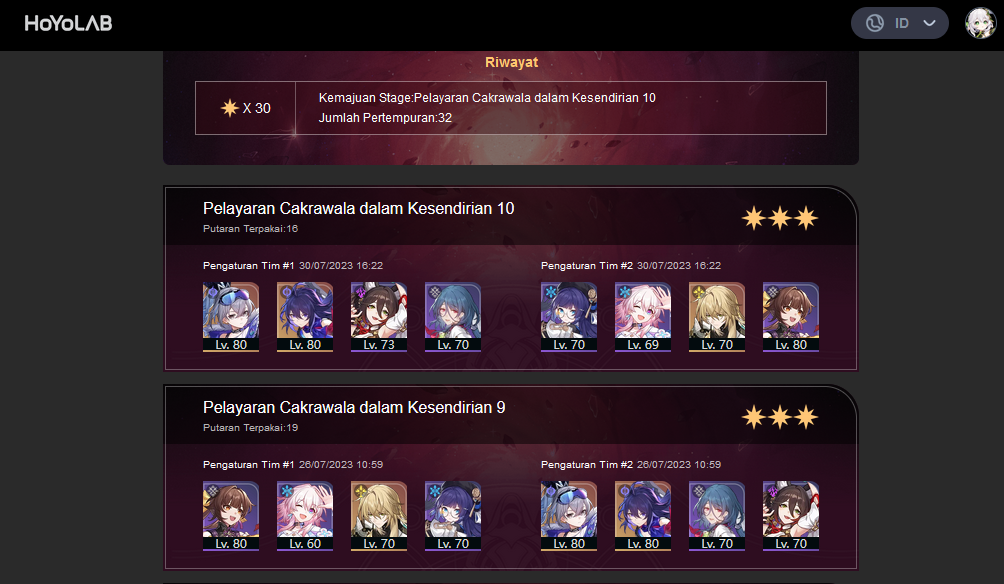
Task: Open the user profile avatar
Action: pyautogui.click(x=980, y=23)
